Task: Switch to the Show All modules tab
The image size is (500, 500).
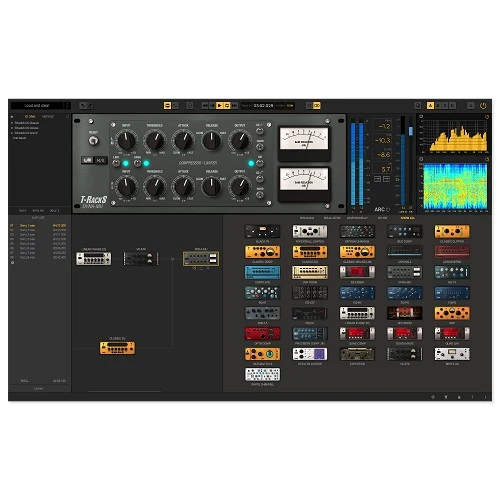Action: tap(407, 218)
